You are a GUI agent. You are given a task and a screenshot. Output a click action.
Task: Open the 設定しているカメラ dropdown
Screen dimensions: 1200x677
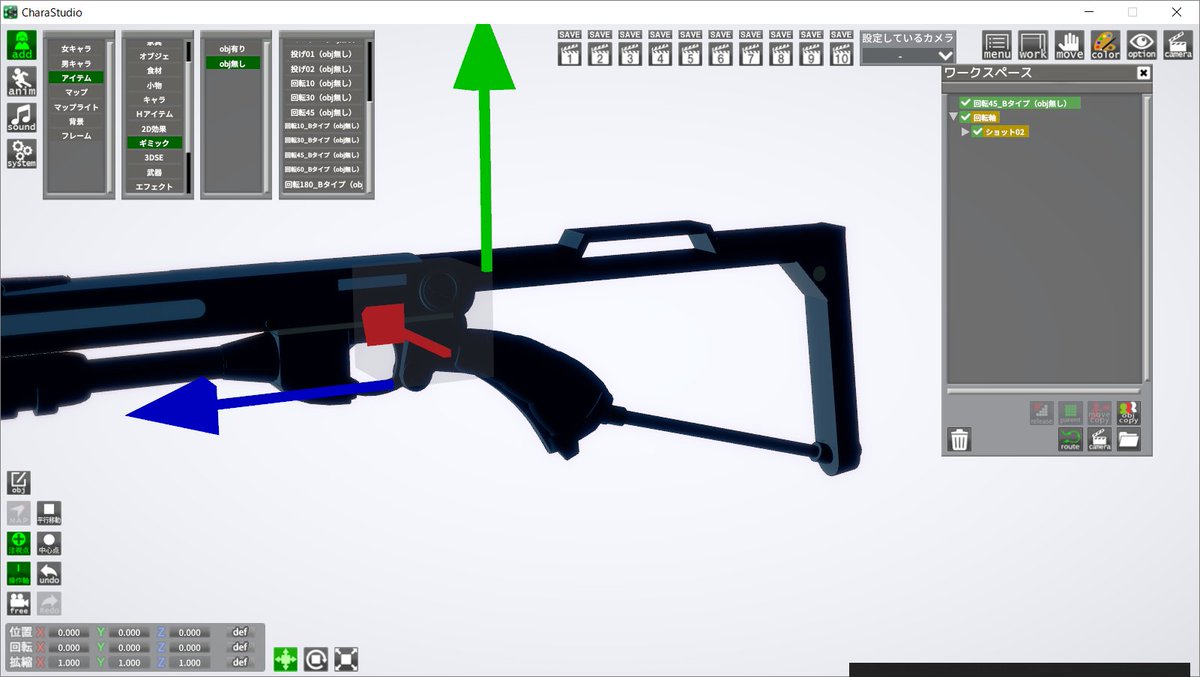[908, 56]
